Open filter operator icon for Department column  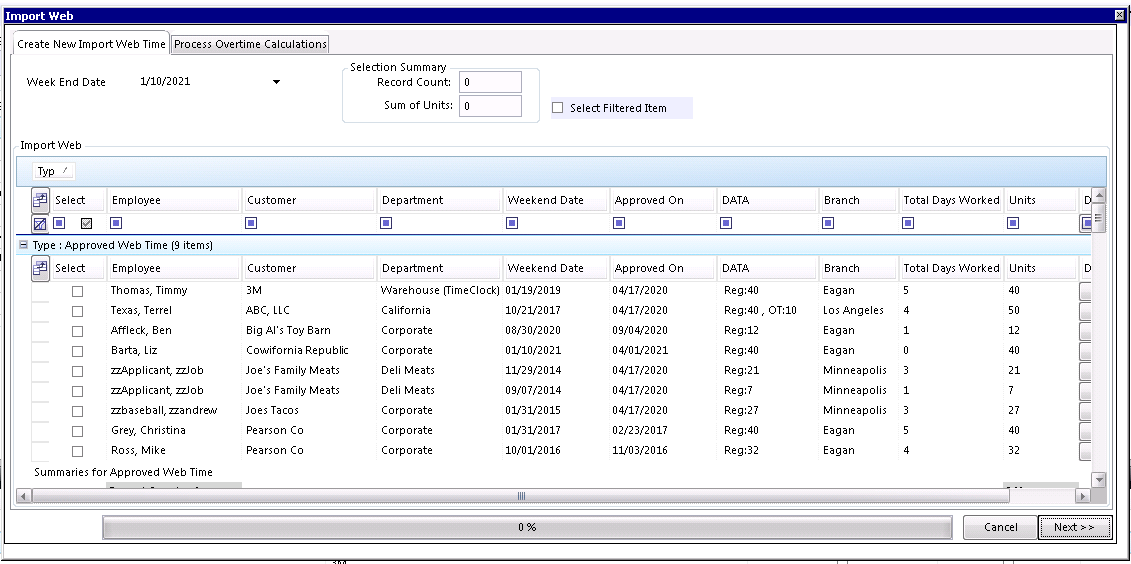coord(386,224)
